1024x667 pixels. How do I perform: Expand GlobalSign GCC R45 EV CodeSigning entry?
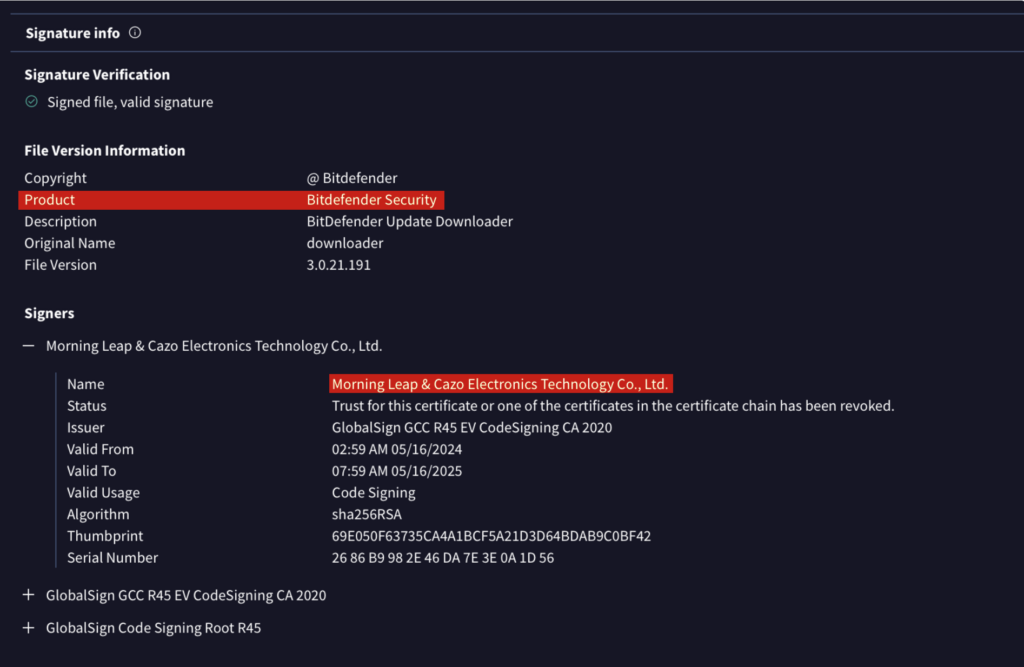click(29, 595)
